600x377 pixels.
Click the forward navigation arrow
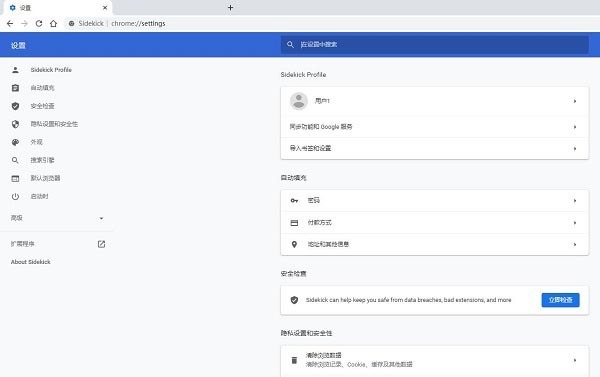(x=24, y=23)
